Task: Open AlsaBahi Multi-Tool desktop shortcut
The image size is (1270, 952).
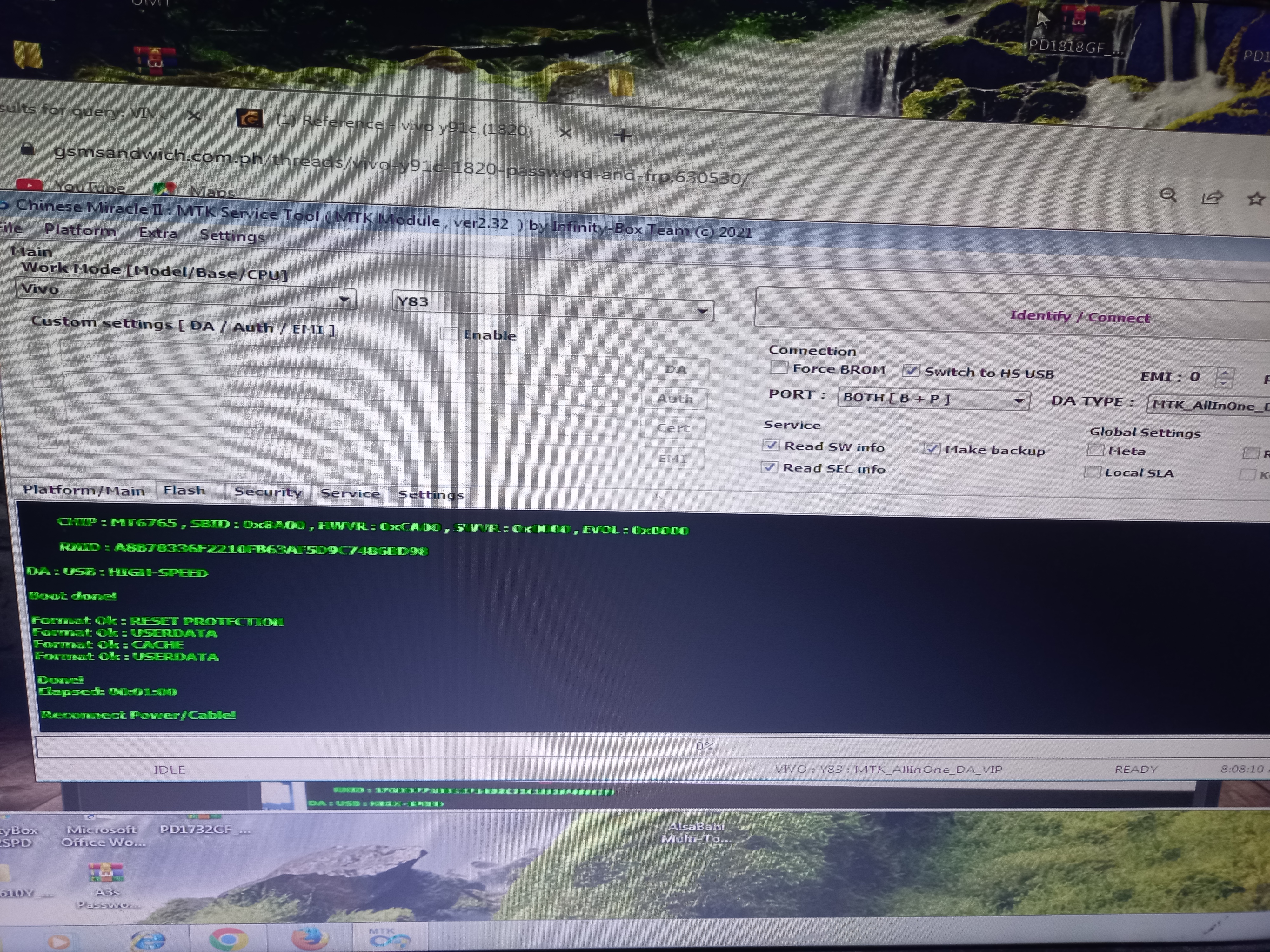Action: point(696,831)
